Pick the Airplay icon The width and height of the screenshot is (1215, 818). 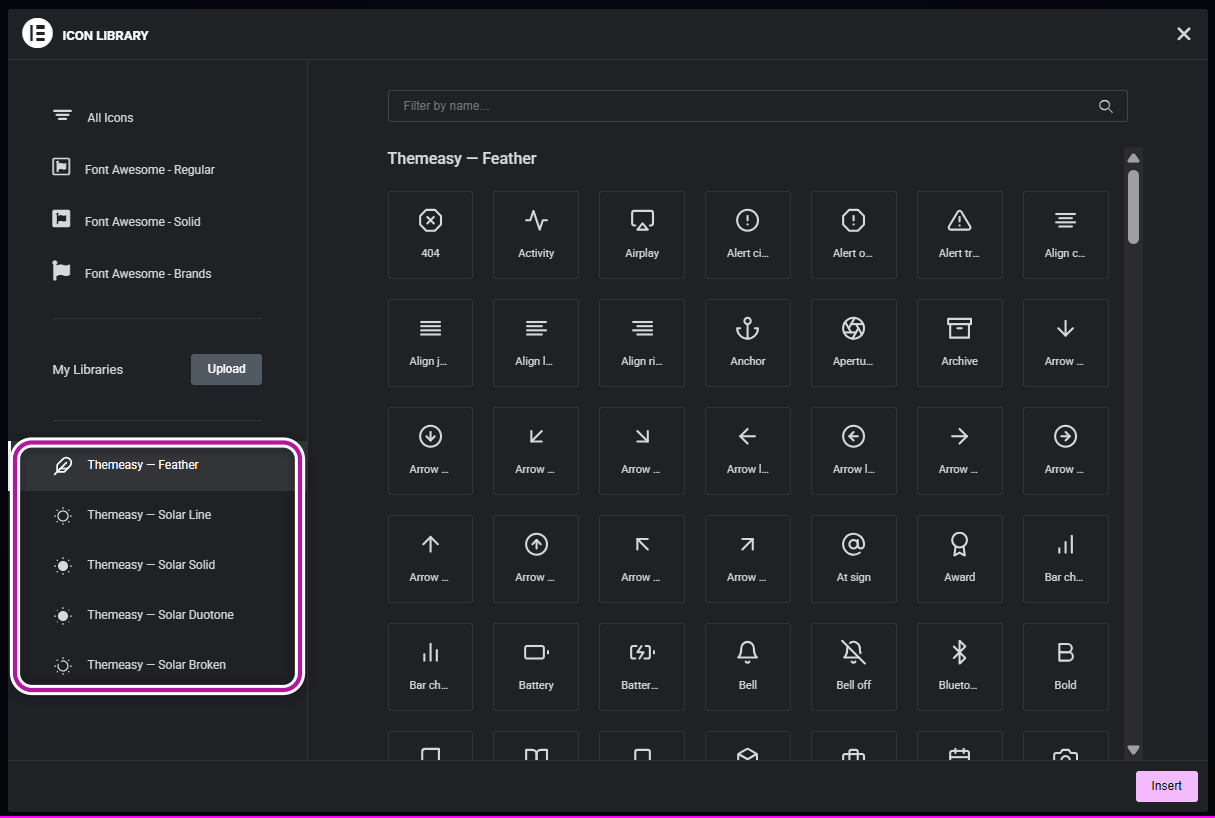(642, 235)
